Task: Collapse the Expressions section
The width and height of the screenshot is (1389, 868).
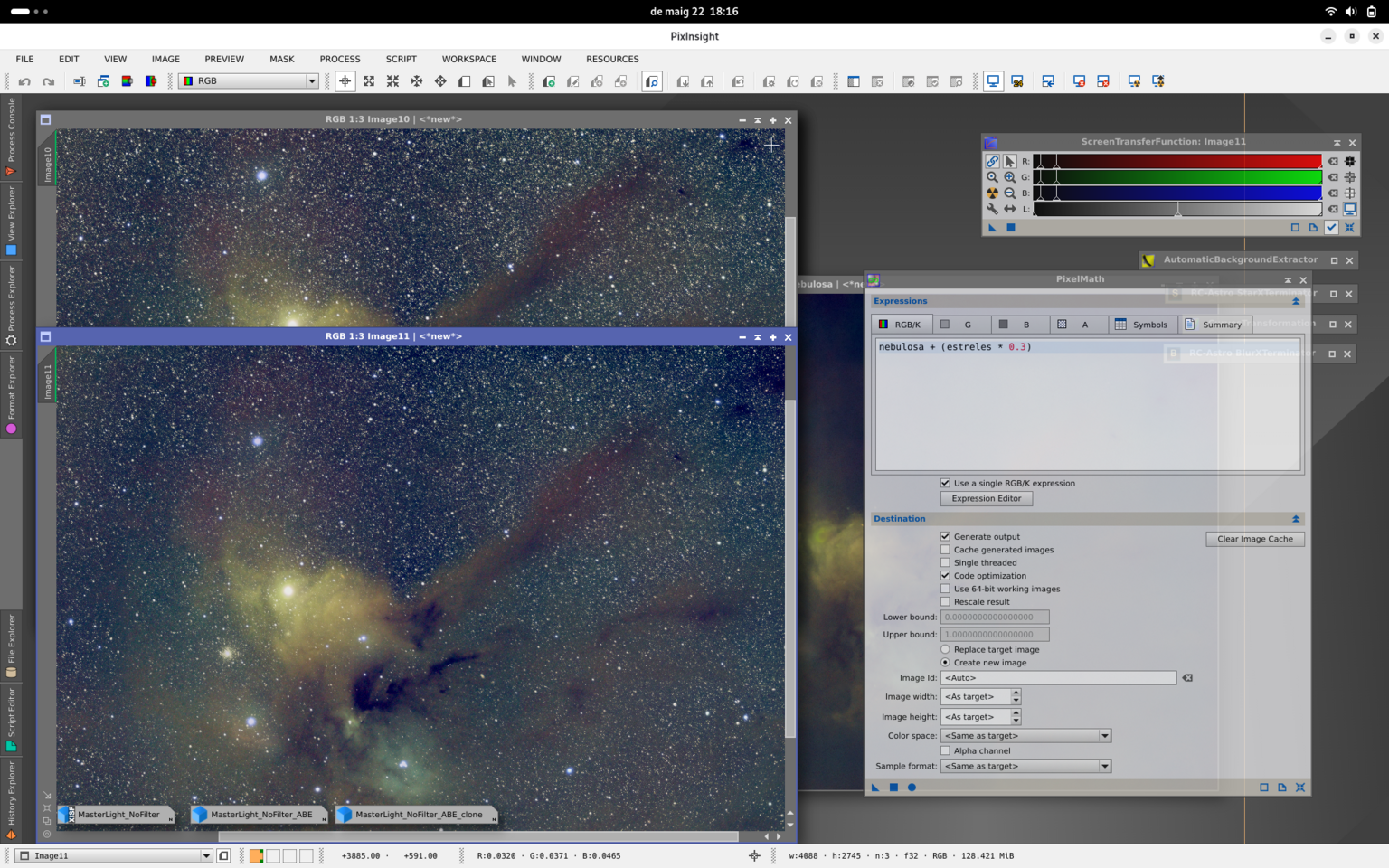Action: point(1296,301)
